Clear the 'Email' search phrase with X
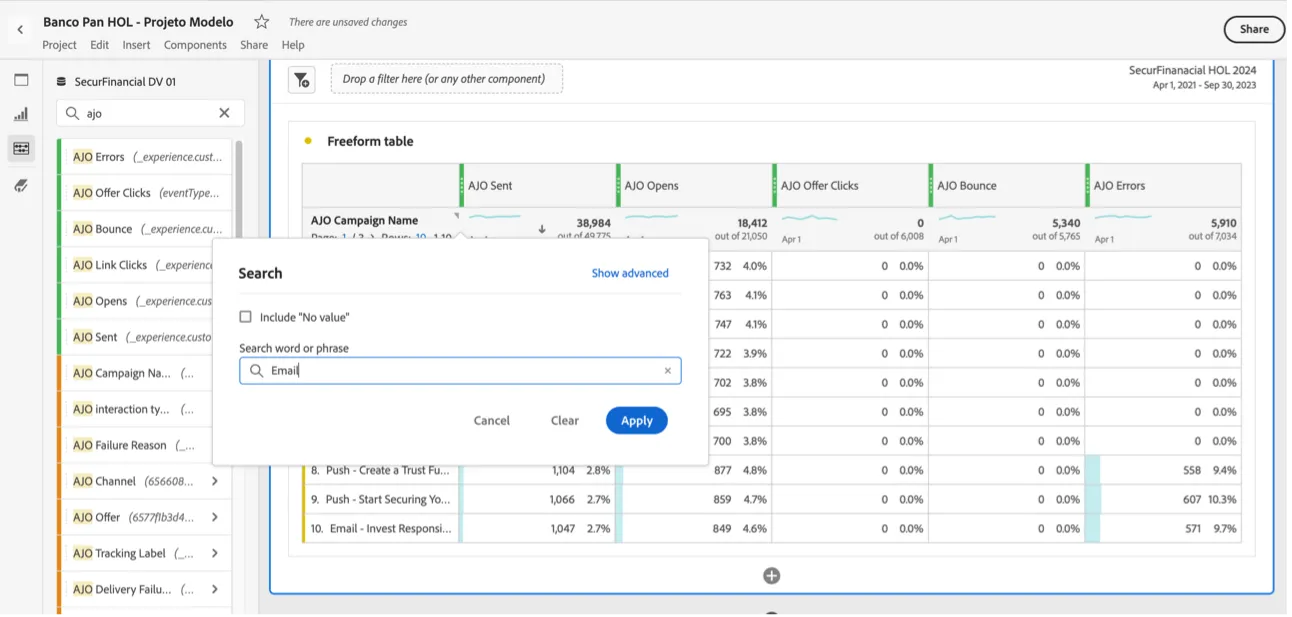The width and height of the screenshot is (1292, 617). pos(668,371)
